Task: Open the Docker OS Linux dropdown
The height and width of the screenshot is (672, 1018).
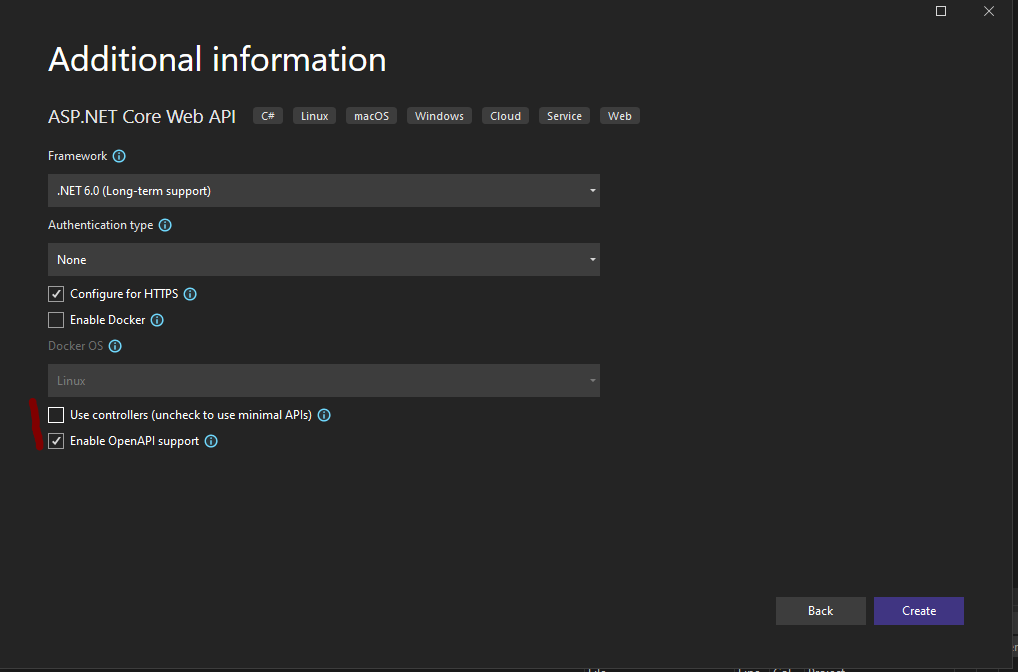Action: click(x=324, y=381)
